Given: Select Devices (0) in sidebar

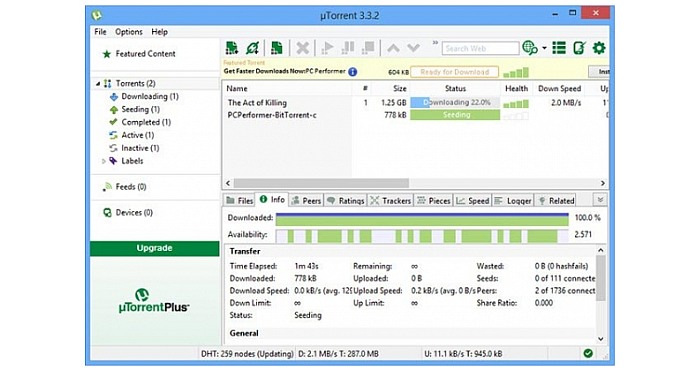Looking at the screenshot, I should click(x=134, y=213).
